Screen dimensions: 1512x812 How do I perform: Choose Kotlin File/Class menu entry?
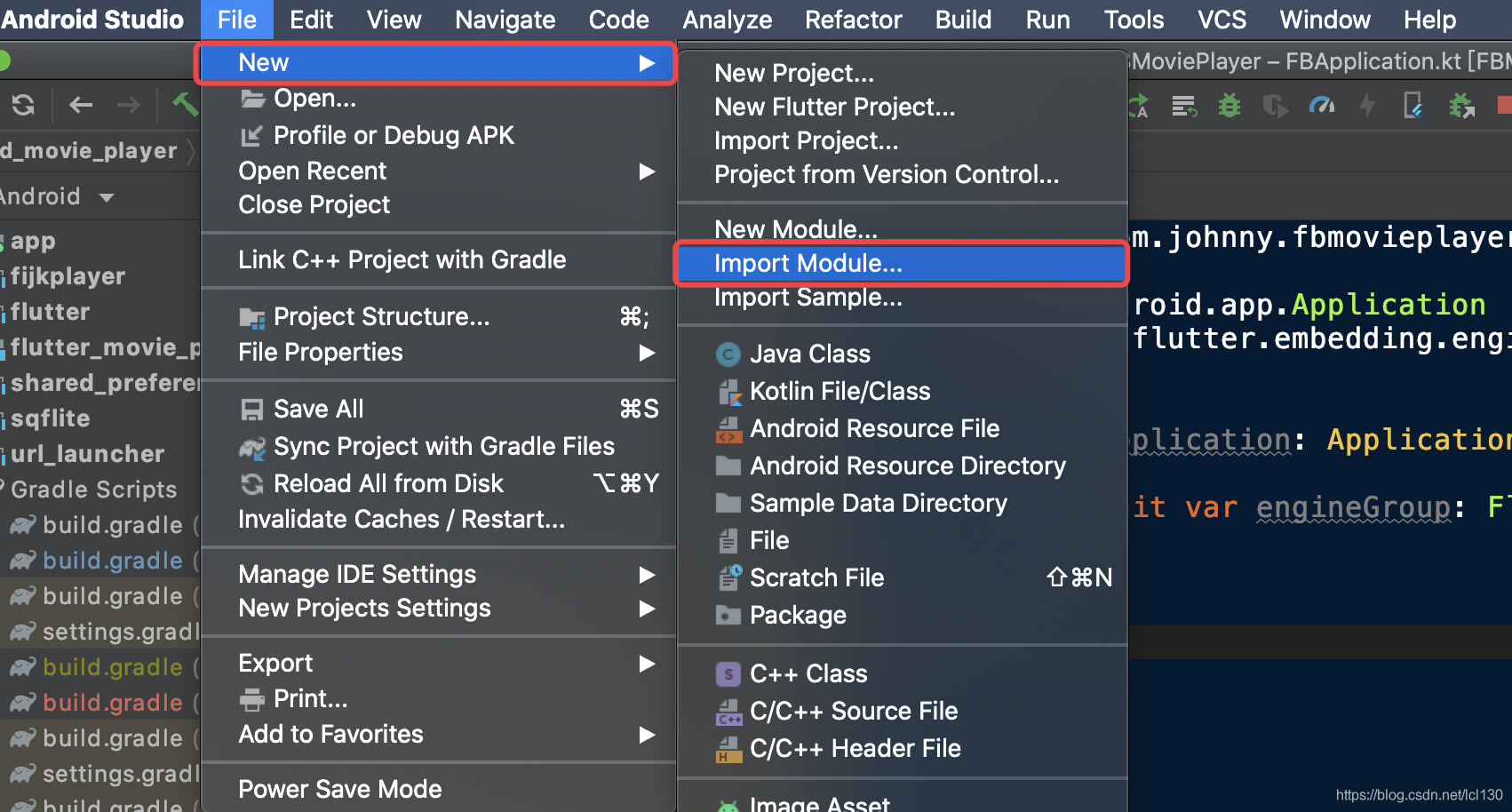[840, 391]
